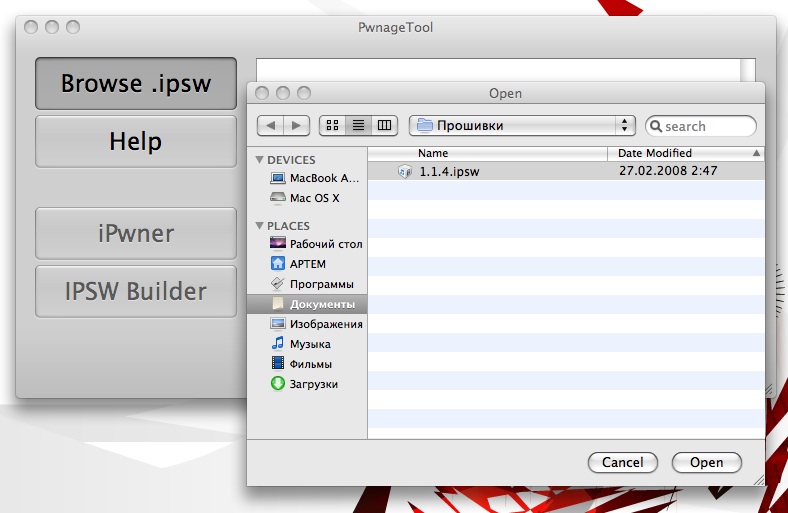The height and width of the screenshot is (513, 788).
Task: Switch to list view
Action: coord(358,126)
